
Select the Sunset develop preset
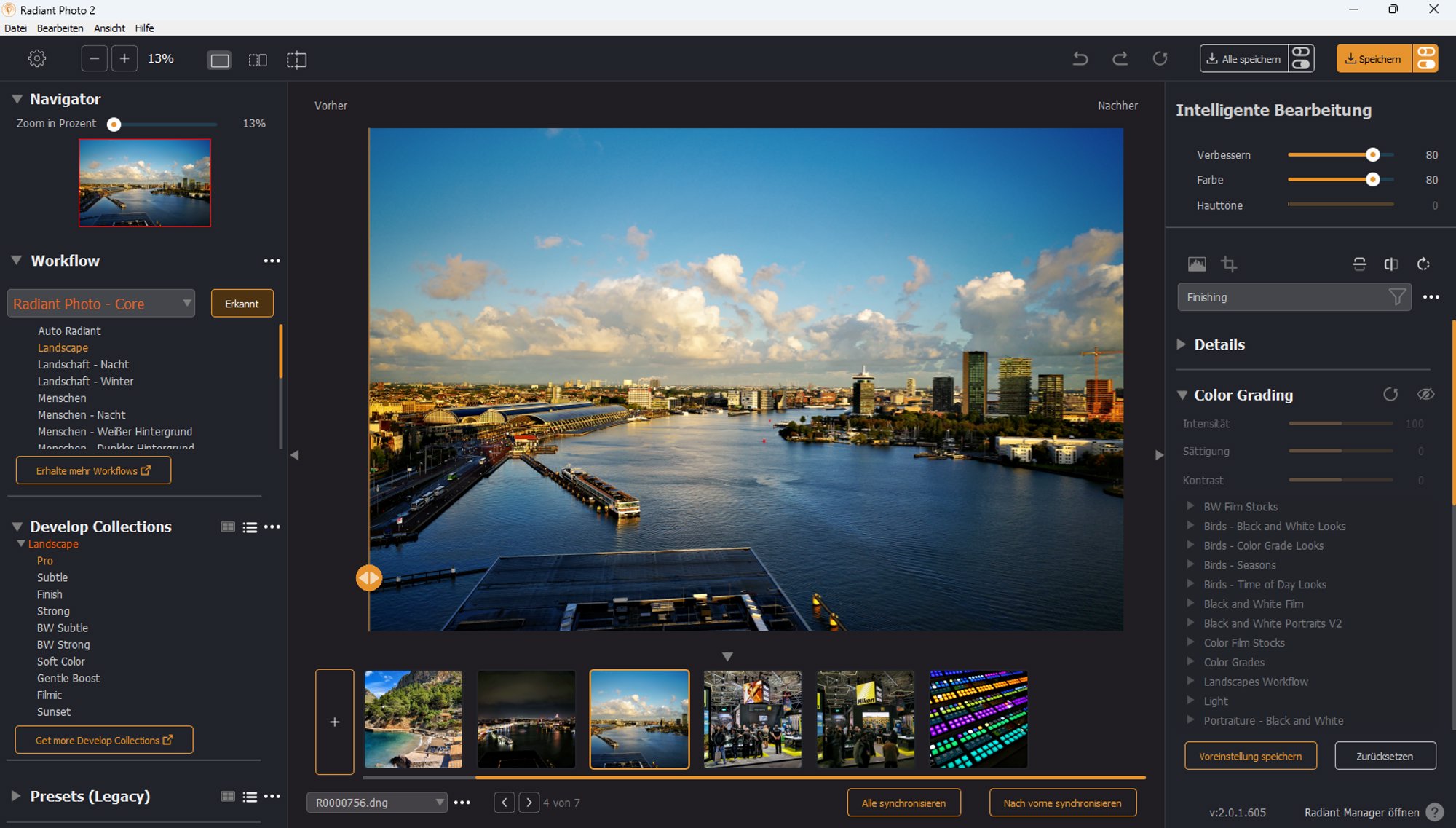(x=54, y=712)
